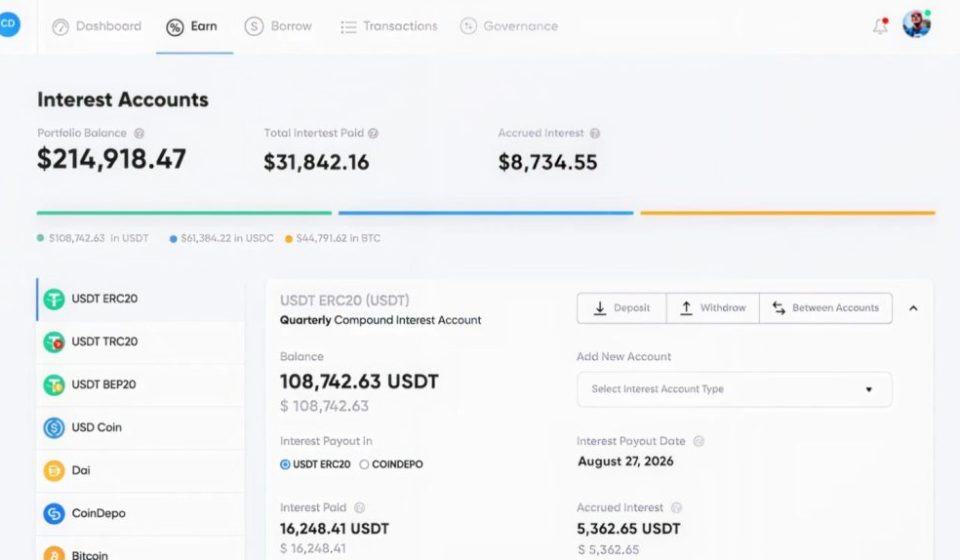The width and height of the screenshot is (960, 560).
Task: Show Interest Payout Date help icon
Action: [x=699, y=441]
